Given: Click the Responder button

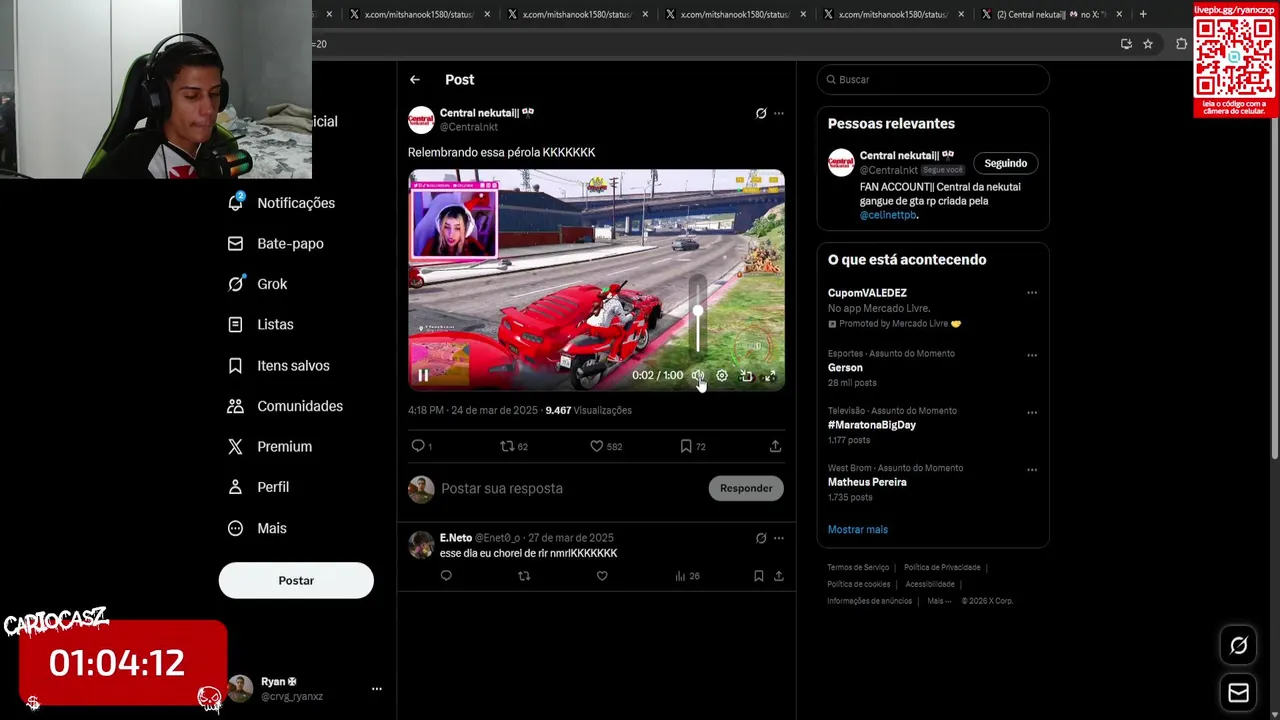Looking at the screenshot, I should [746, 488].
